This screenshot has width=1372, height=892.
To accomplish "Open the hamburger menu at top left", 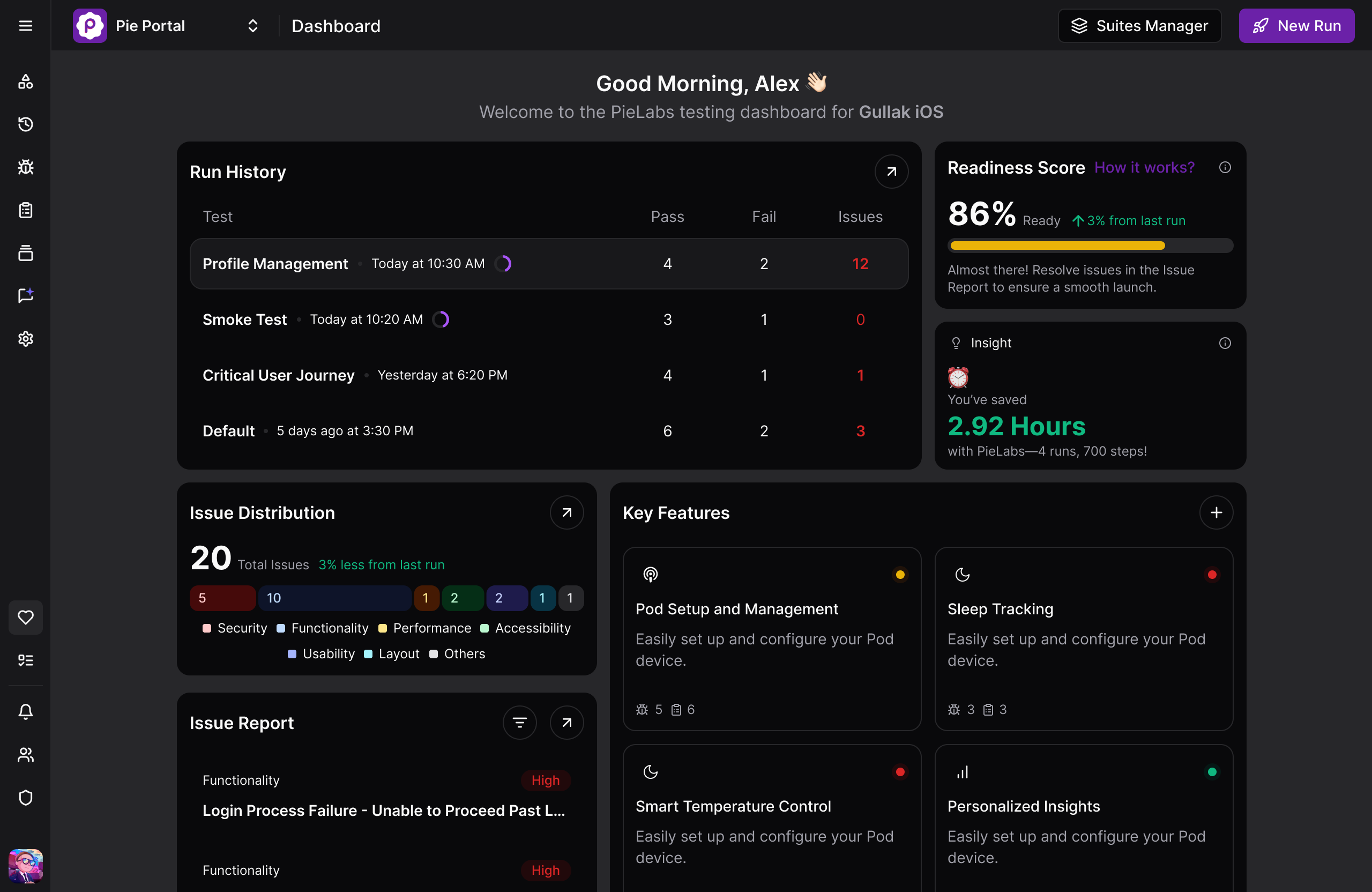I will (x=25, y=25).
